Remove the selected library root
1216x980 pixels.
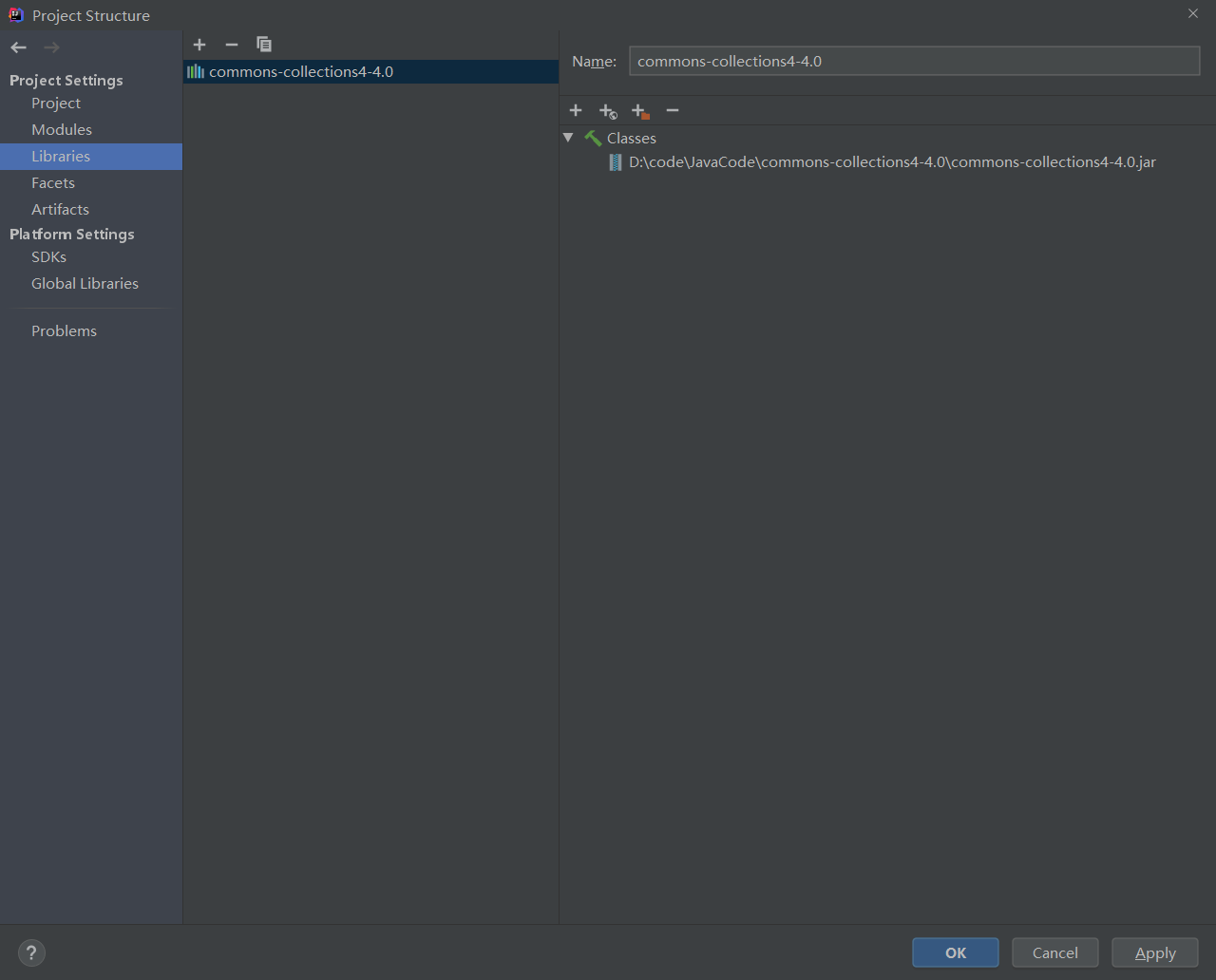click(673, 110)
